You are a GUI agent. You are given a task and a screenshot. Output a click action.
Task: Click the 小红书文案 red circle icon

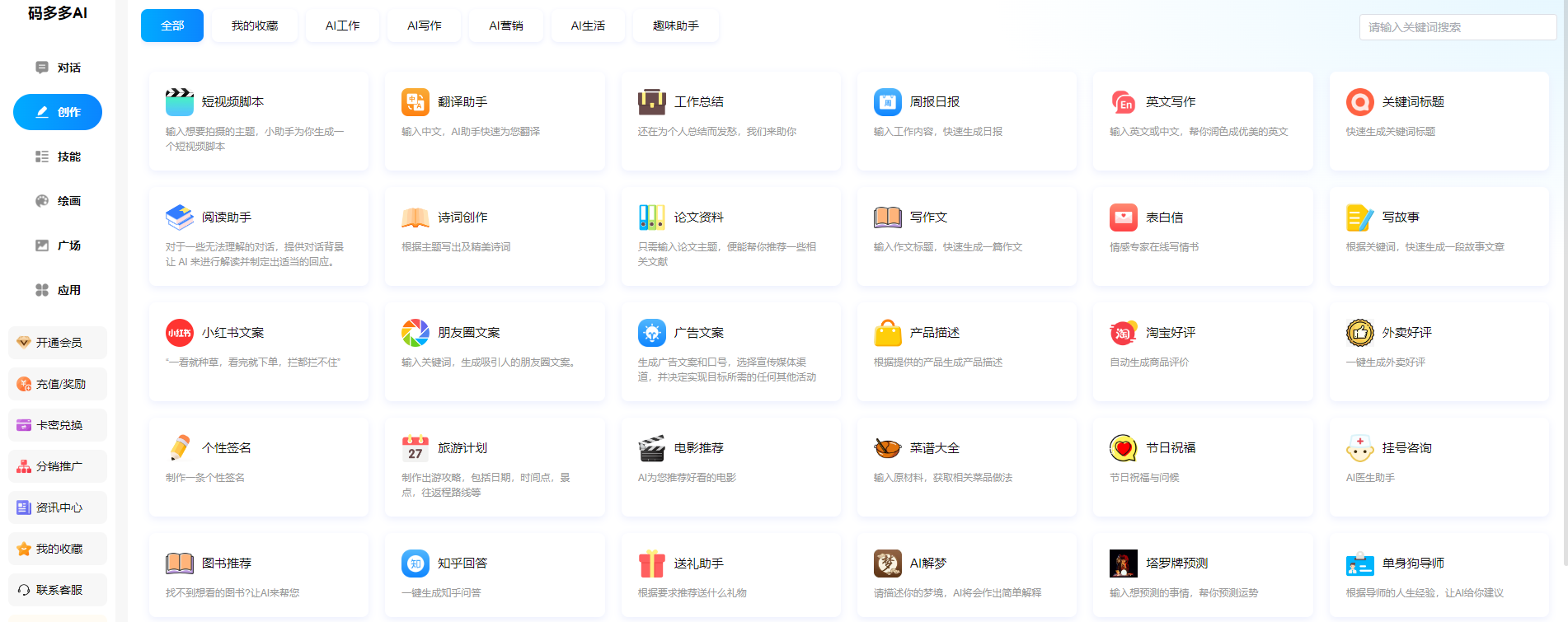coord(180,333)
